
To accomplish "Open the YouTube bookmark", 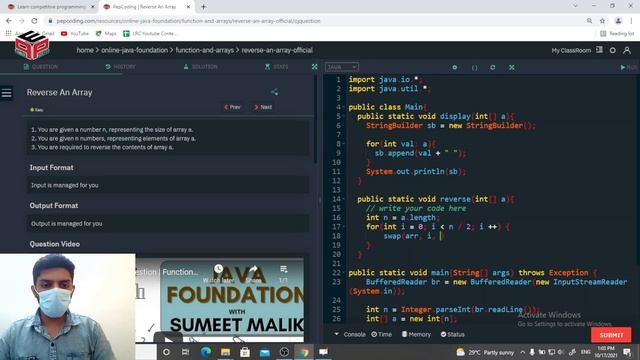I will [75, 33].
